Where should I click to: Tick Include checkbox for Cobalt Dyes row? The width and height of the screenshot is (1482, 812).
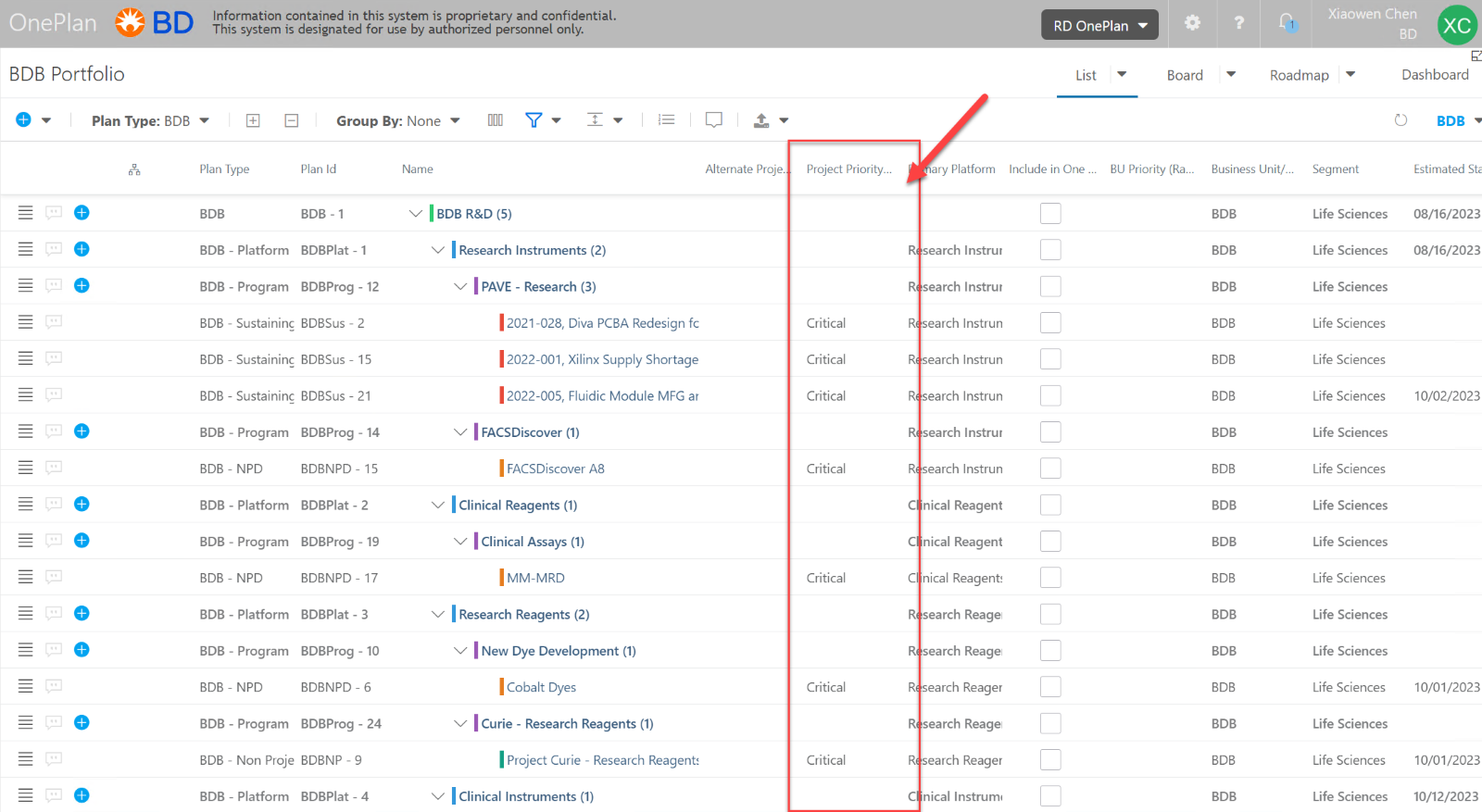[1050, 687]
